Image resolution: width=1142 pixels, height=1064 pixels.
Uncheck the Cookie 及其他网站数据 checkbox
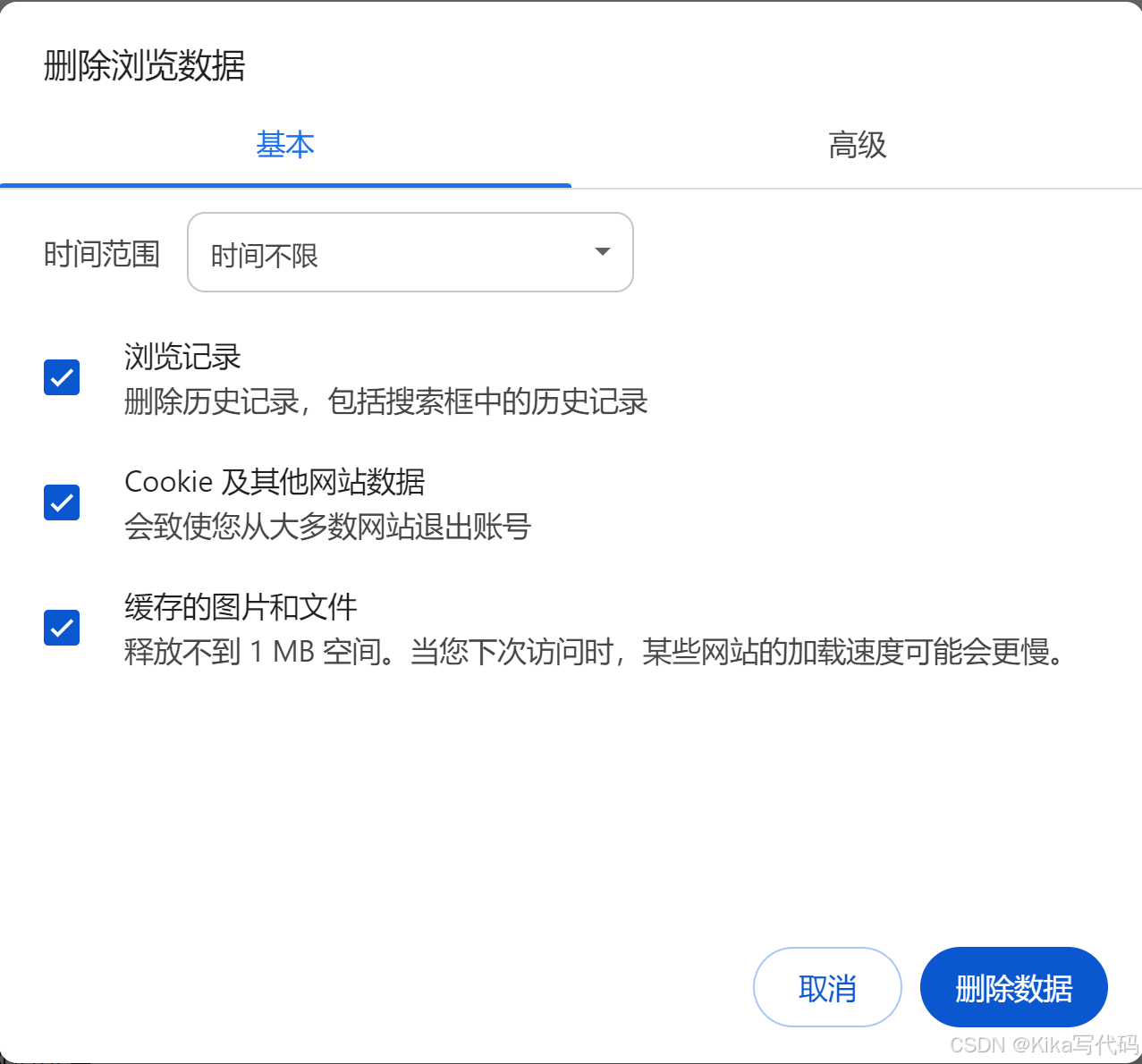(x=62, y=502)
